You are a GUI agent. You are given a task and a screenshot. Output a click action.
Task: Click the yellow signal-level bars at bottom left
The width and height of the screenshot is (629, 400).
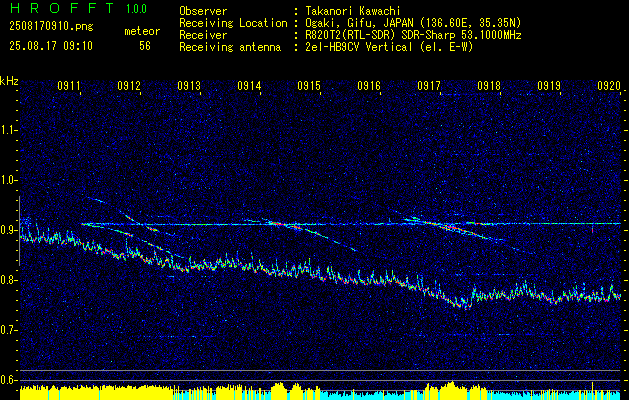pos(96,393)
